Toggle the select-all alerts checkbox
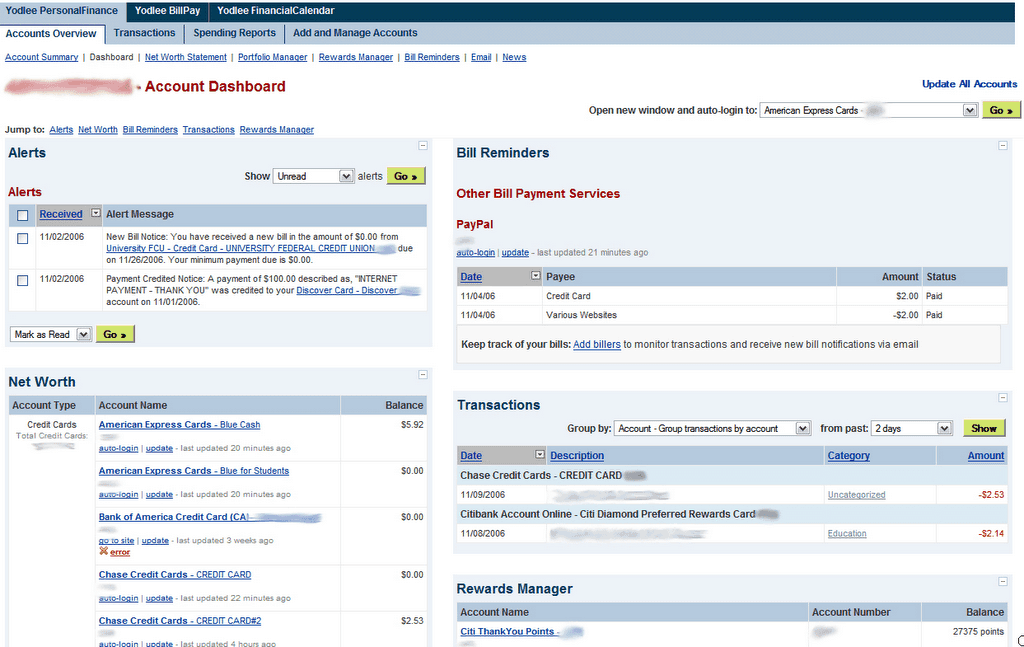Image resolution: width=1024 pixels, height=647 pixels. (x=23, y=215)
